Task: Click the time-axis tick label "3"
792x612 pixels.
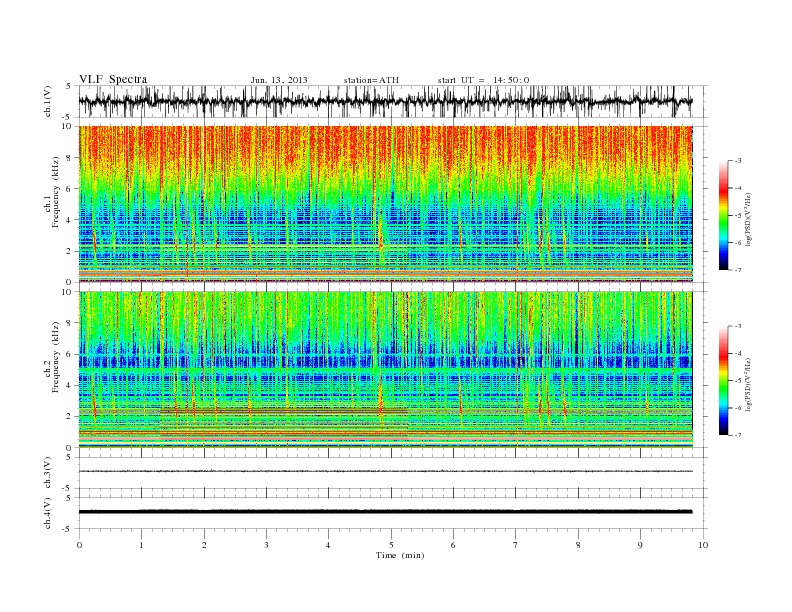Action: (x=266, y=545)
